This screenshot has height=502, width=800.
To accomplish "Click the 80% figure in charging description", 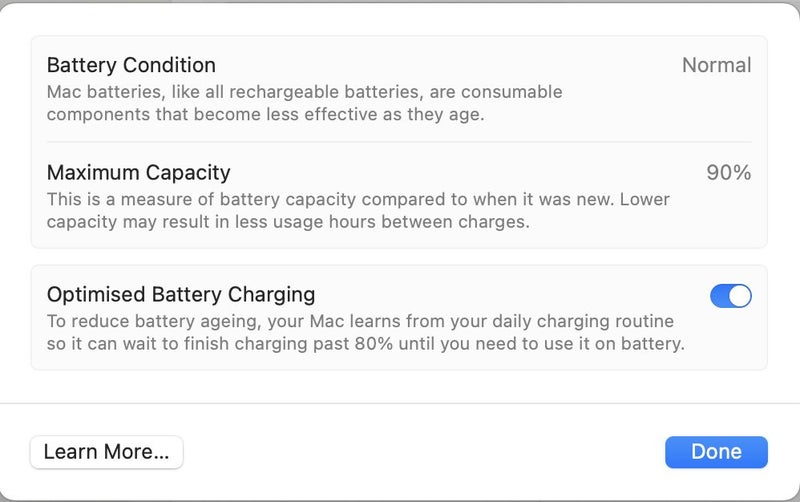I will click(373, 344).
